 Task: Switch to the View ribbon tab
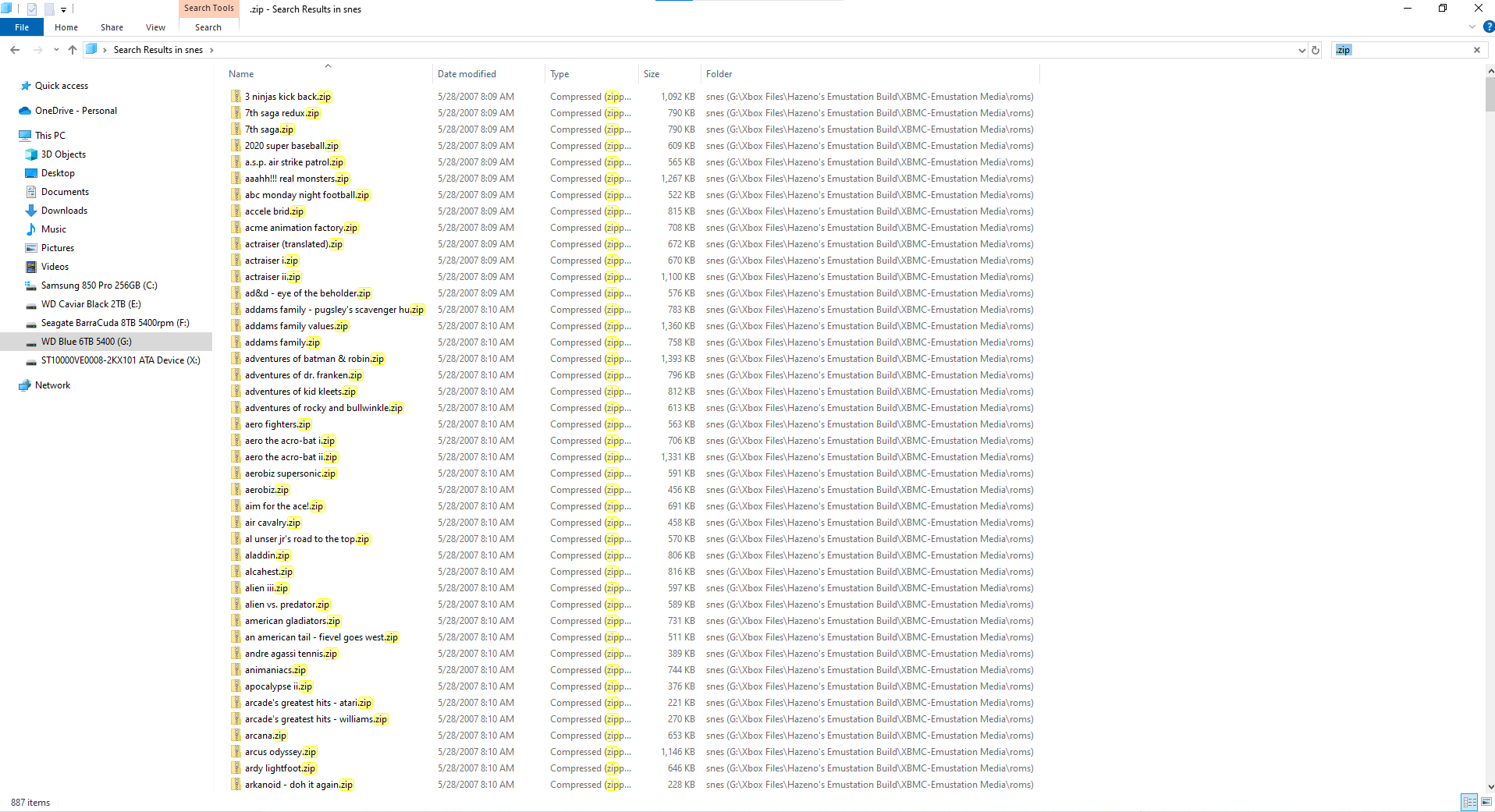click(155, 27)
